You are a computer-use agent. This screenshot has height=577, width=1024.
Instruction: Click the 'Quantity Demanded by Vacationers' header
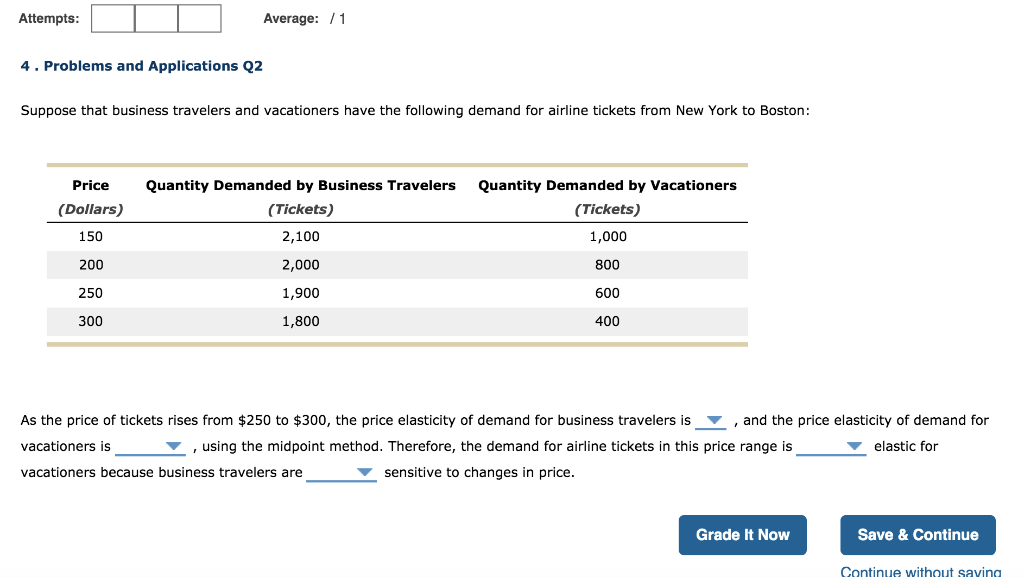pos(607,185)
